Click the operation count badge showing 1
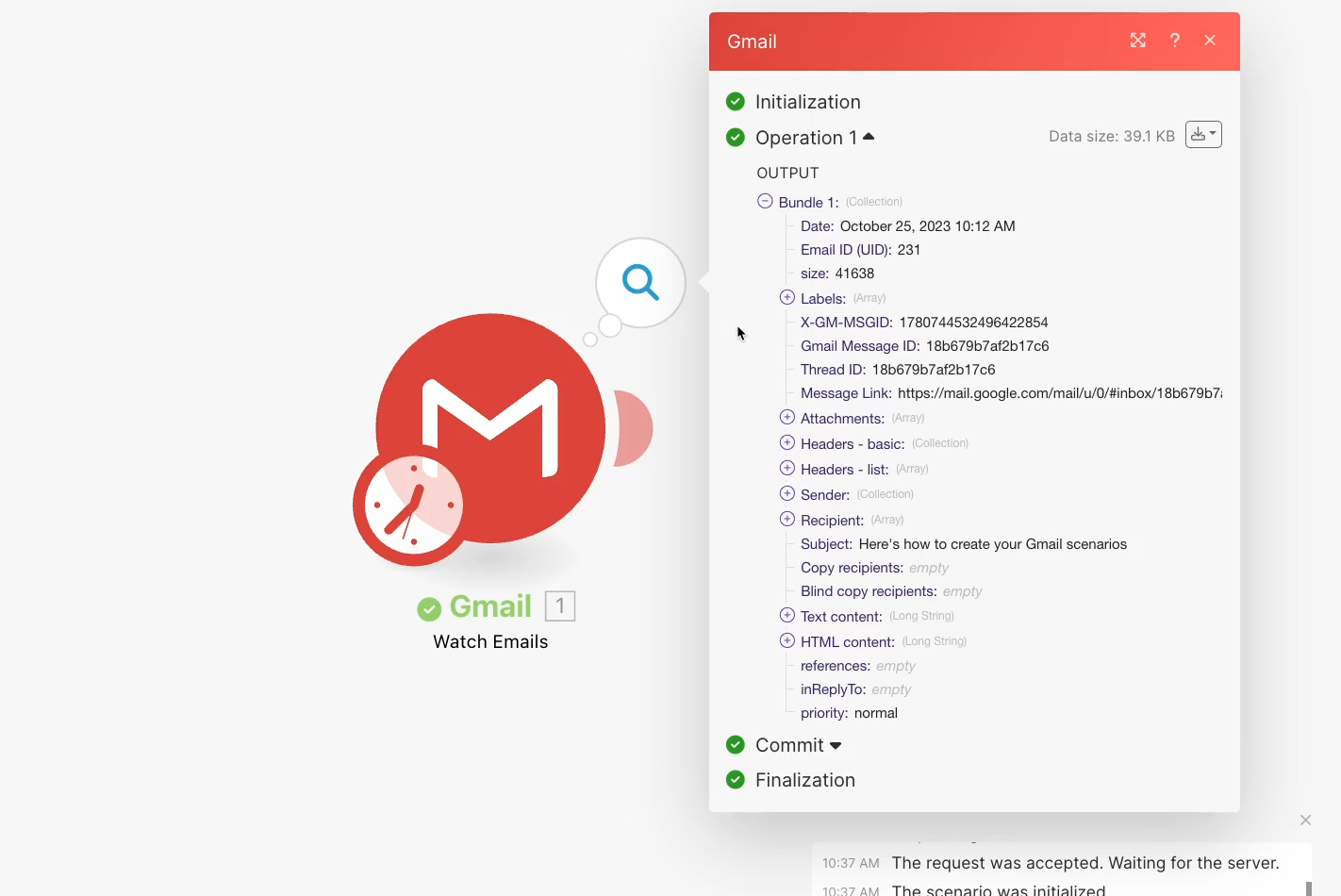The height and width of the screenshot is (896, 1341). pyautogui.click(x=560, y=606)
